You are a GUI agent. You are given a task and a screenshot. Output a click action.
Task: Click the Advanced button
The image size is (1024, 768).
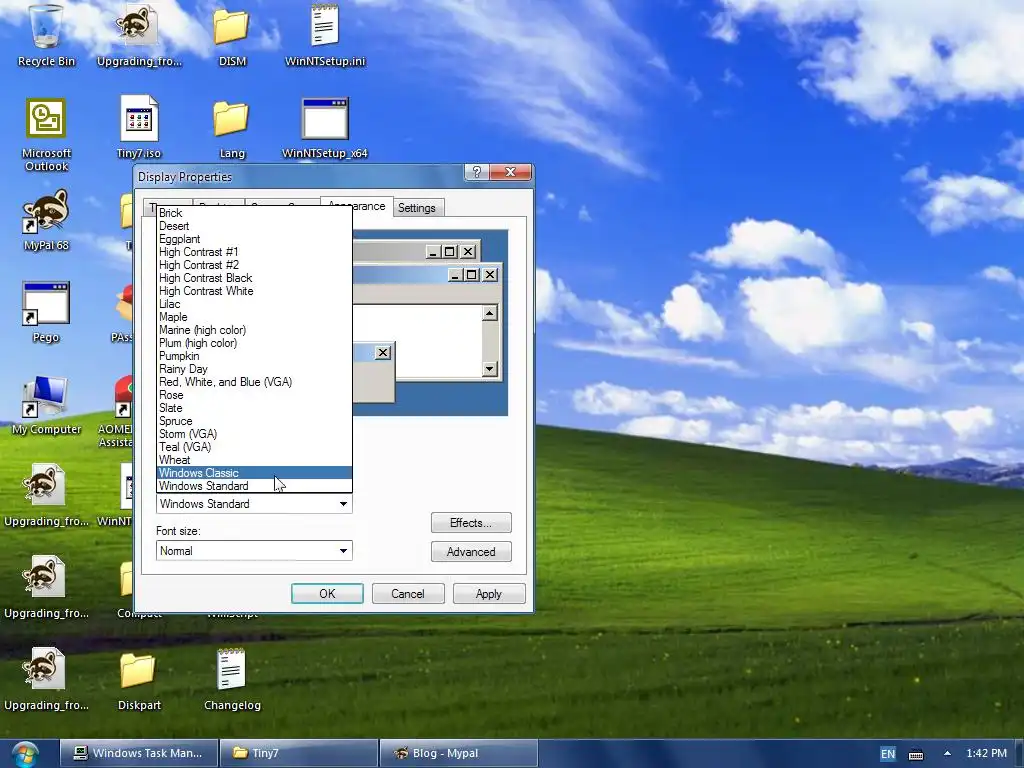471,552
